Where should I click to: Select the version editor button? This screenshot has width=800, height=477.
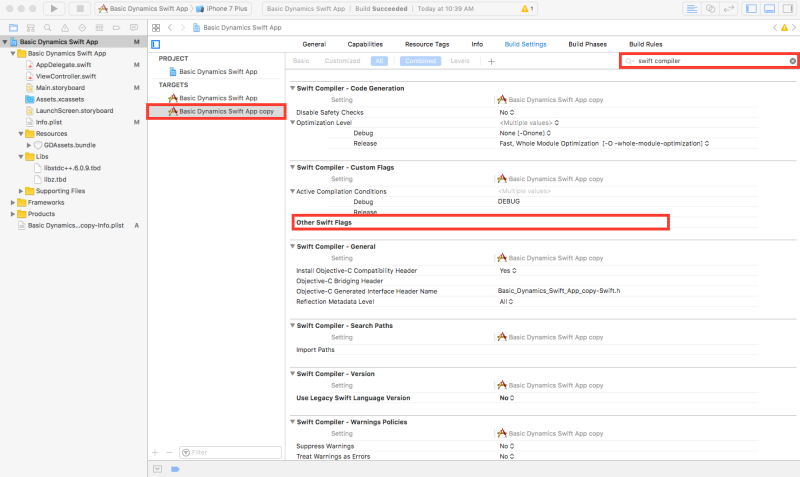(x=729, y=9)
